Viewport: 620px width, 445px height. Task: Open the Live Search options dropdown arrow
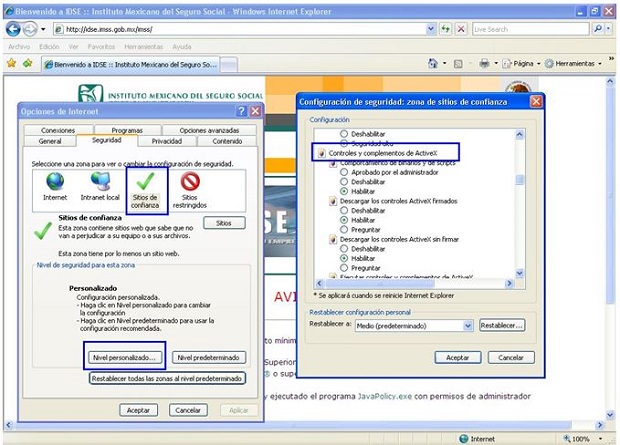[x=609, y=29]
